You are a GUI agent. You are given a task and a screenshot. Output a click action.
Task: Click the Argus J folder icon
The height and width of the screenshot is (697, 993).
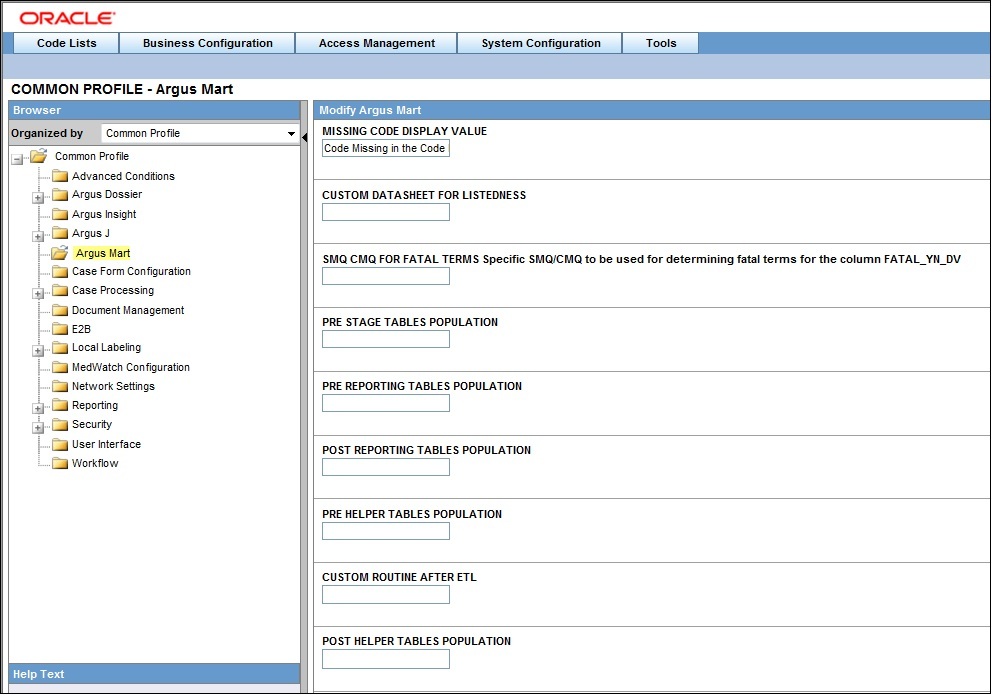pyautogui.click(x=60, y=233)
